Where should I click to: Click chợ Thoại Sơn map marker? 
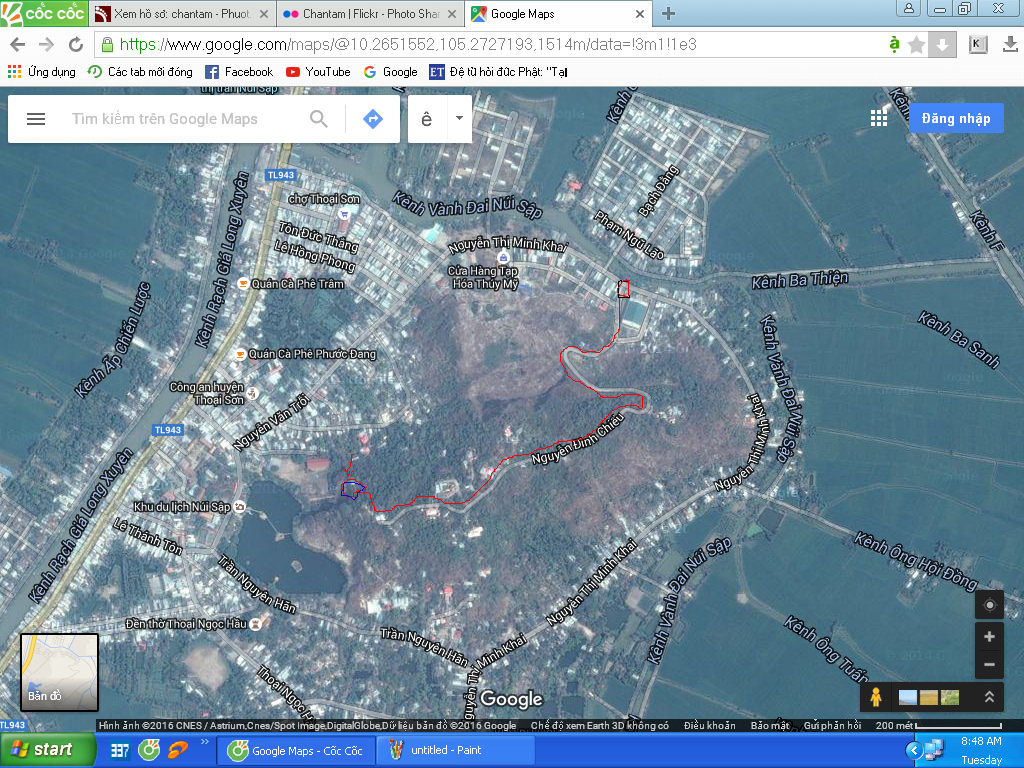[x=345, y=214]
